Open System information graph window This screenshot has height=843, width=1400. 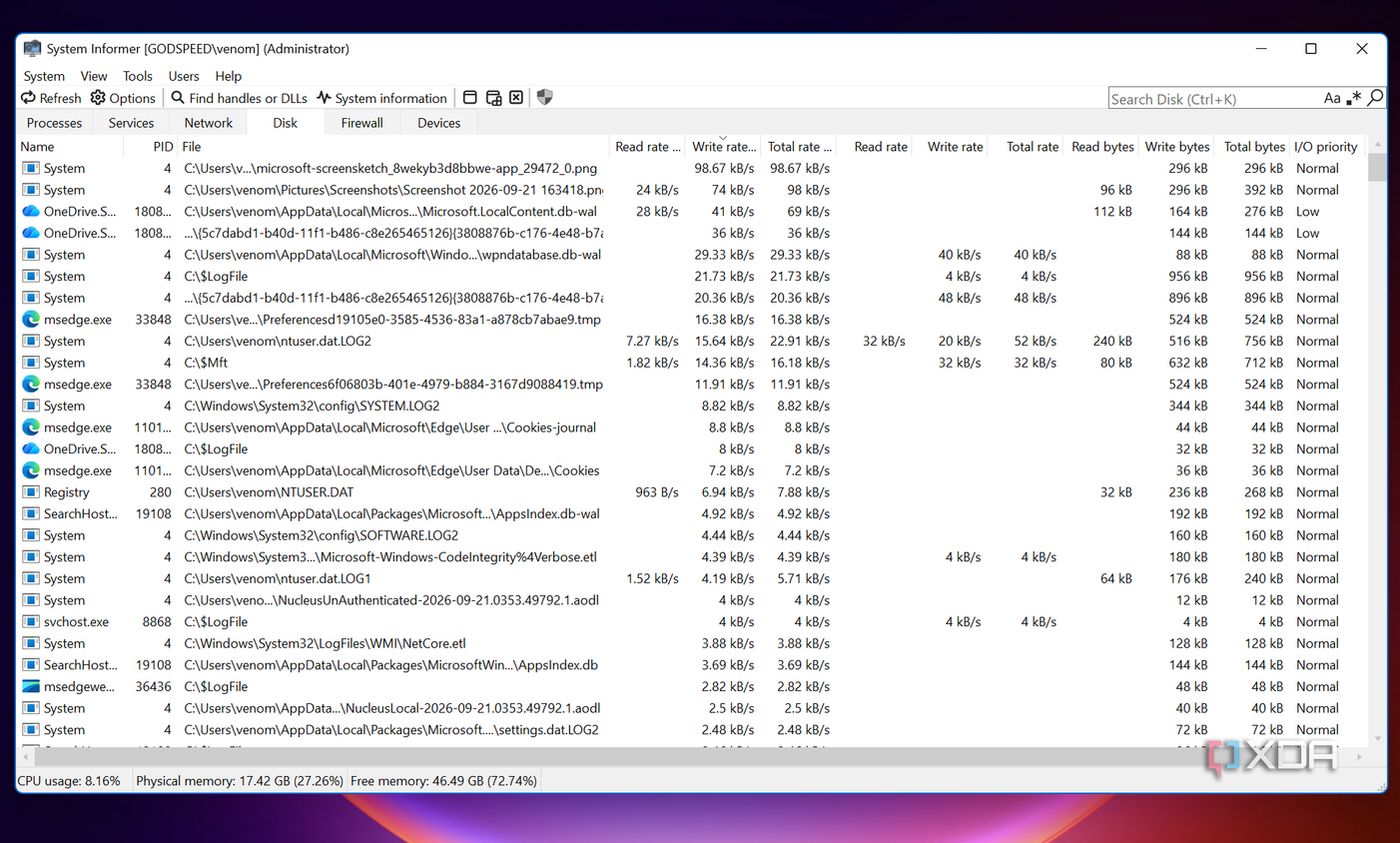pyautogui.click(x=381, y=98)
